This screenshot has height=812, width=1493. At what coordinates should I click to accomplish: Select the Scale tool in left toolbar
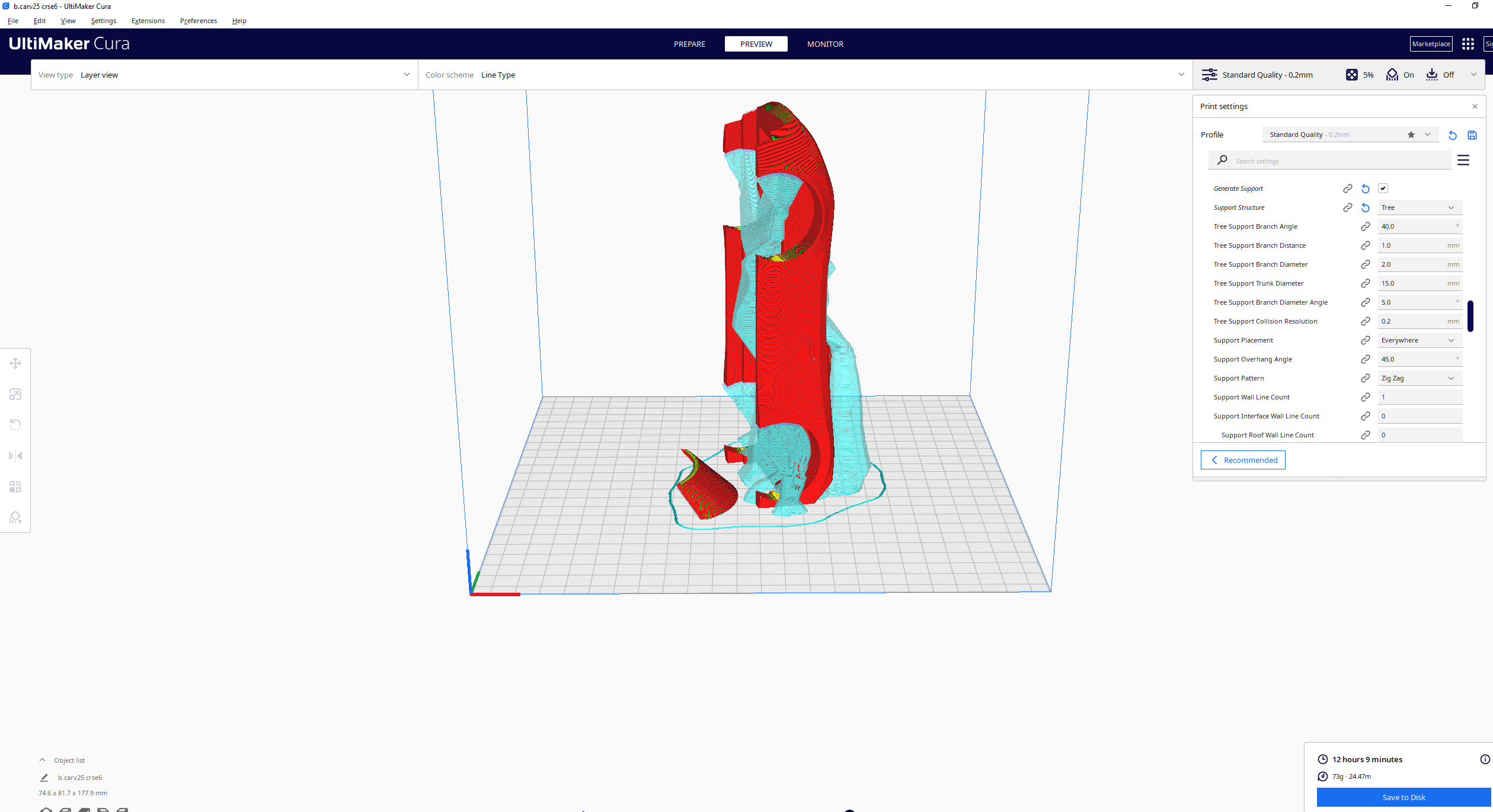click(15, 394)
